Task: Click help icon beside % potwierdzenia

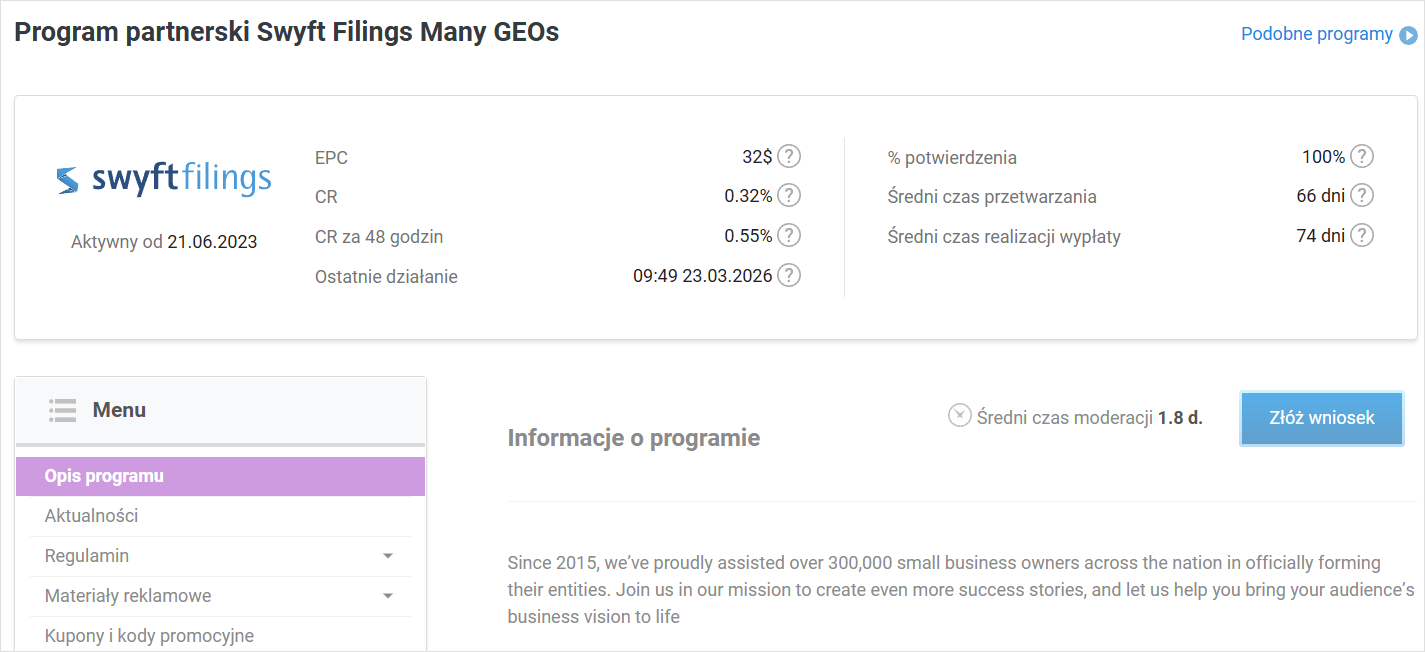Action: [1362, 156]
